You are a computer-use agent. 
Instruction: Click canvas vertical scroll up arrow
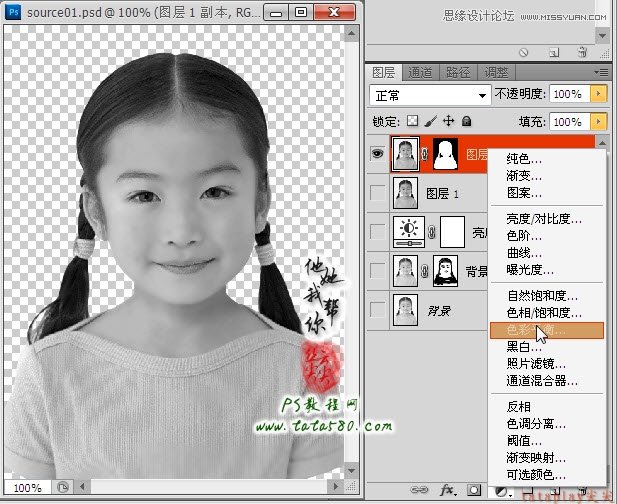[351, 34]
